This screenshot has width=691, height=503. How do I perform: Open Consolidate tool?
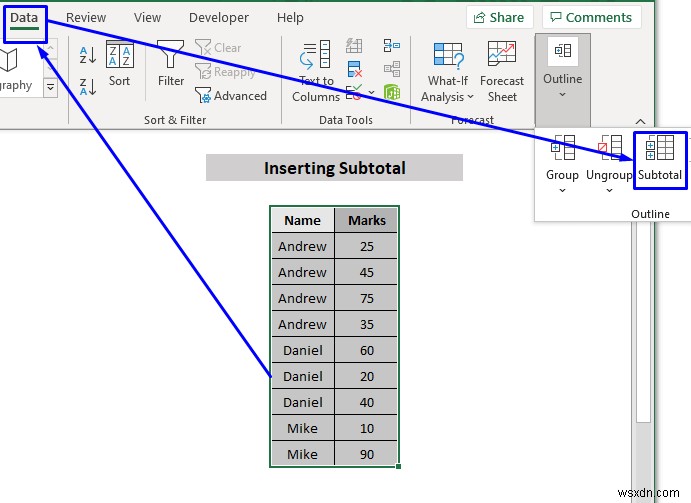[x=392, y=45]
